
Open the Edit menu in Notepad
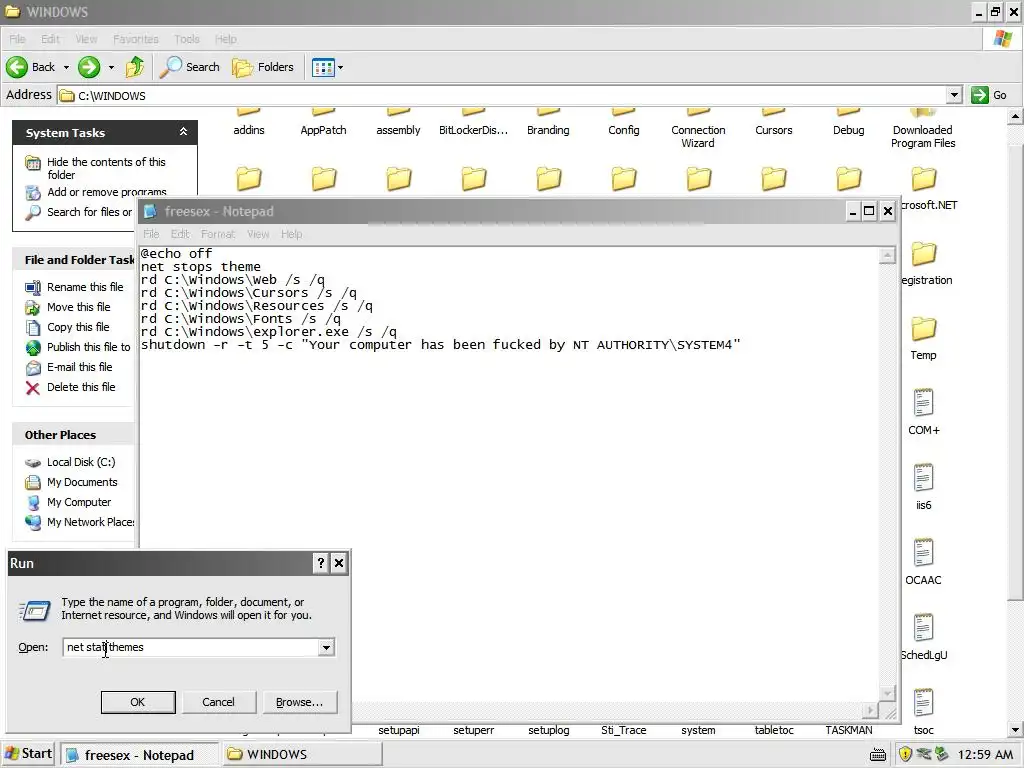180,234
